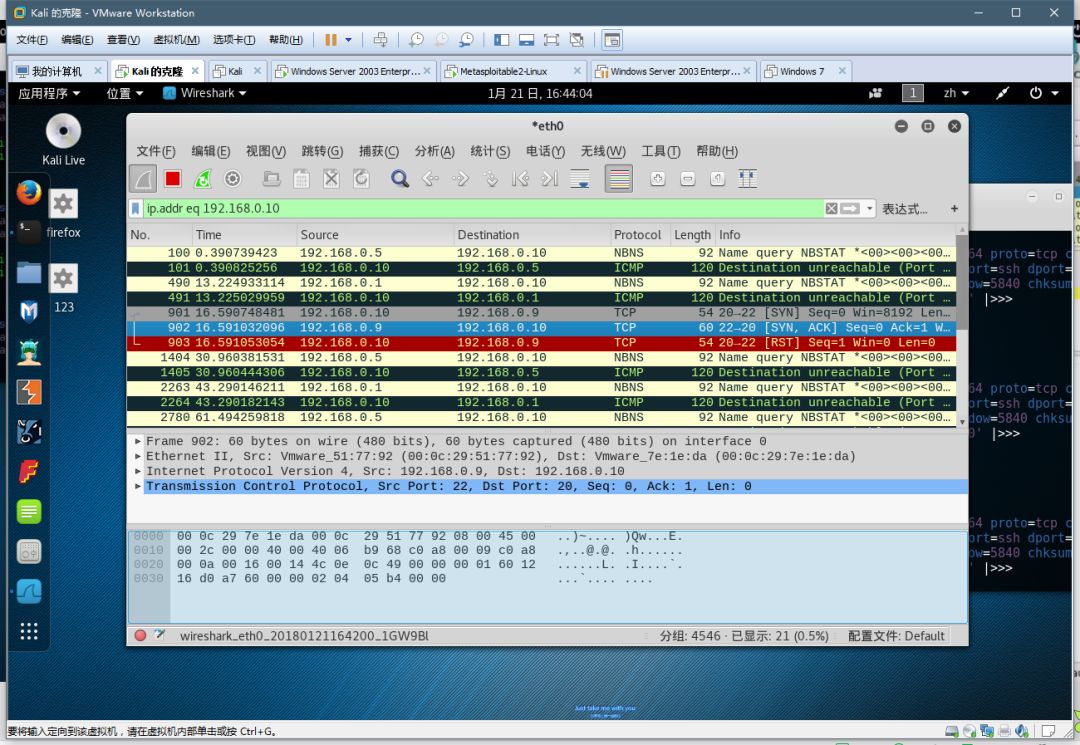Toggle auto-scroll during live capture
The image size is (1080, 745).
[x=580, y=179]
